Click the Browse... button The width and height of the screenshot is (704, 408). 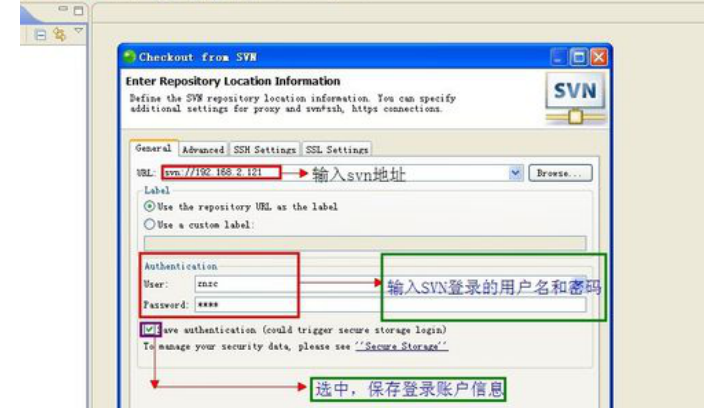[x=560, y=173]
